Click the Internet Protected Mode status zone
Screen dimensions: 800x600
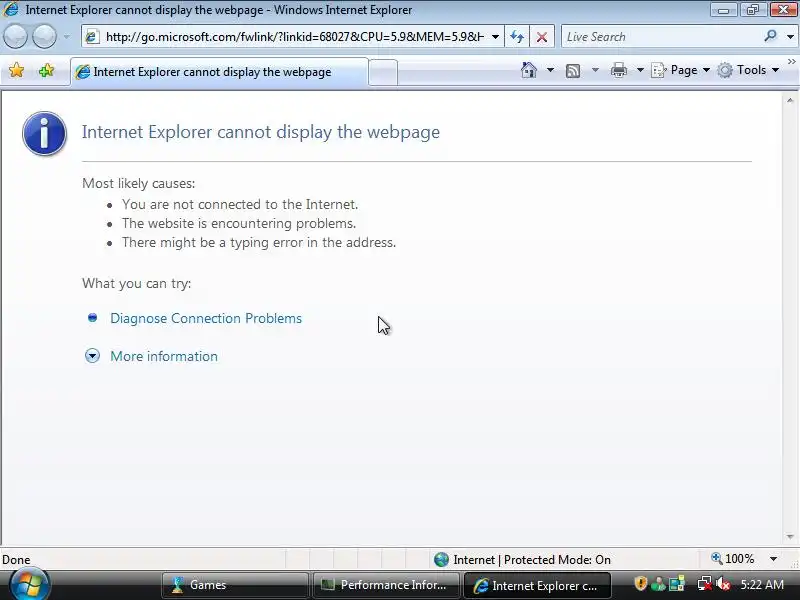pyautogui.click(x=522, y=560)
